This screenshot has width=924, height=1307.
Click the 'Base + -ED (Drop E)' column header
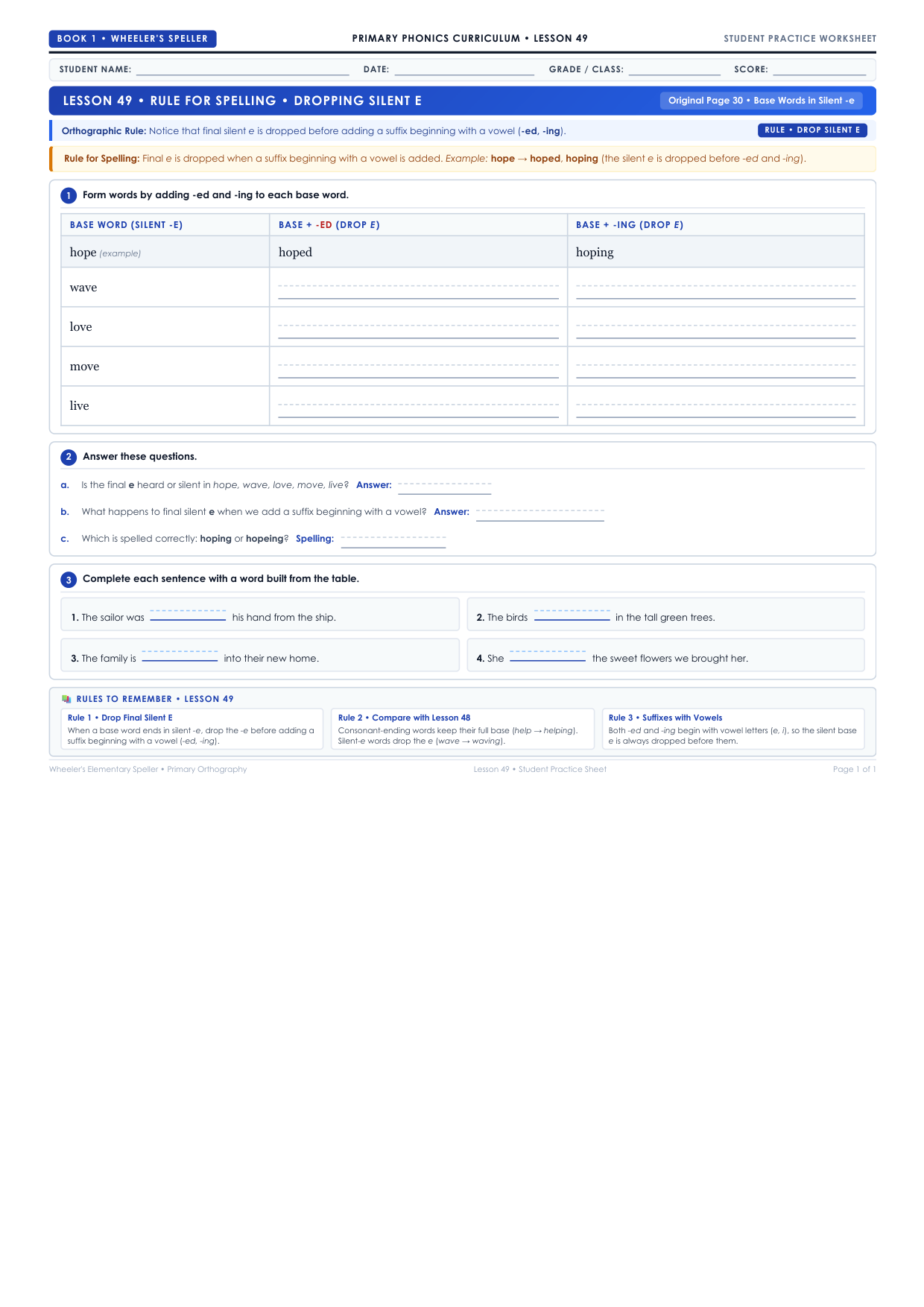pyautogui.click(x=329, y=225)
